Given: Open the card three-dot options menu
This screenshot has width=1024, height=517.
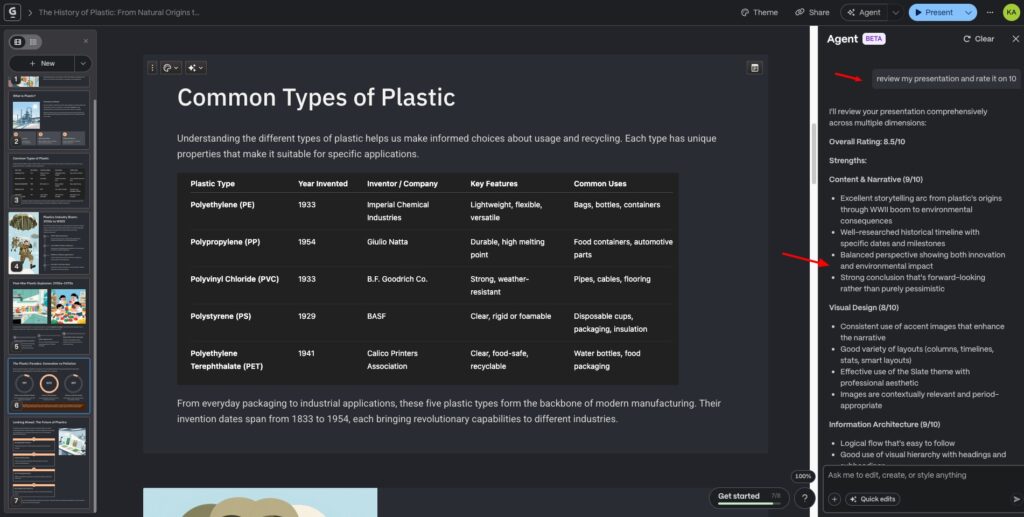Looking at the screenshot, I should [x=152, y=68].
